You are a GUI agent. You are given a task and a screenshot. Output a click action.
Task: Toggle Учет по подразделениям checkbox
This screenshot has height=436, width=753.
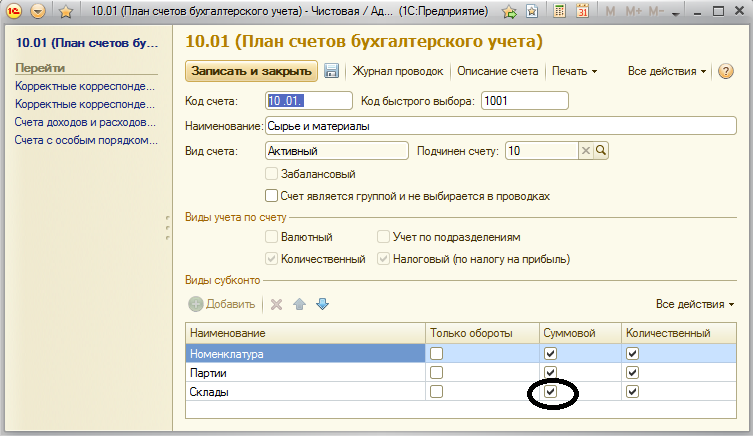coord(383,237)
